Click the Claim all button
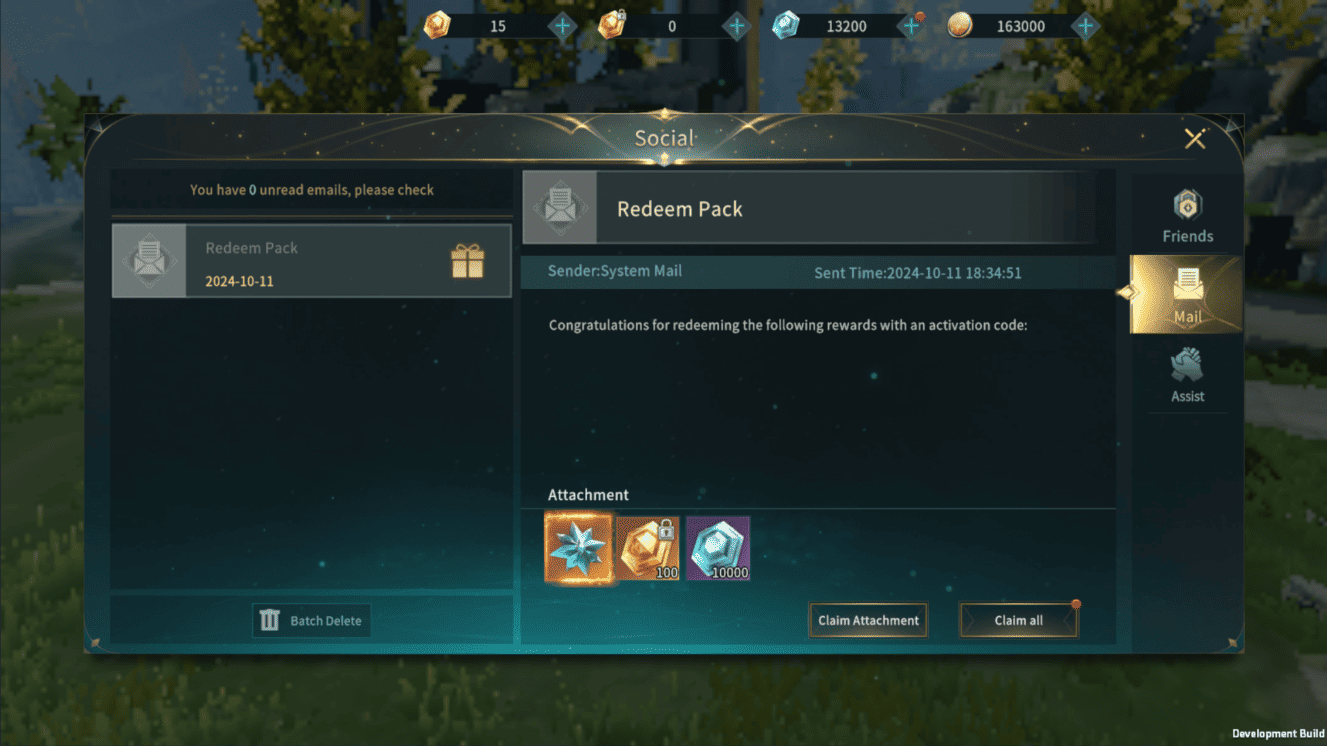Viewport: 1327px width, 746px height. (x=1019, y=620)
